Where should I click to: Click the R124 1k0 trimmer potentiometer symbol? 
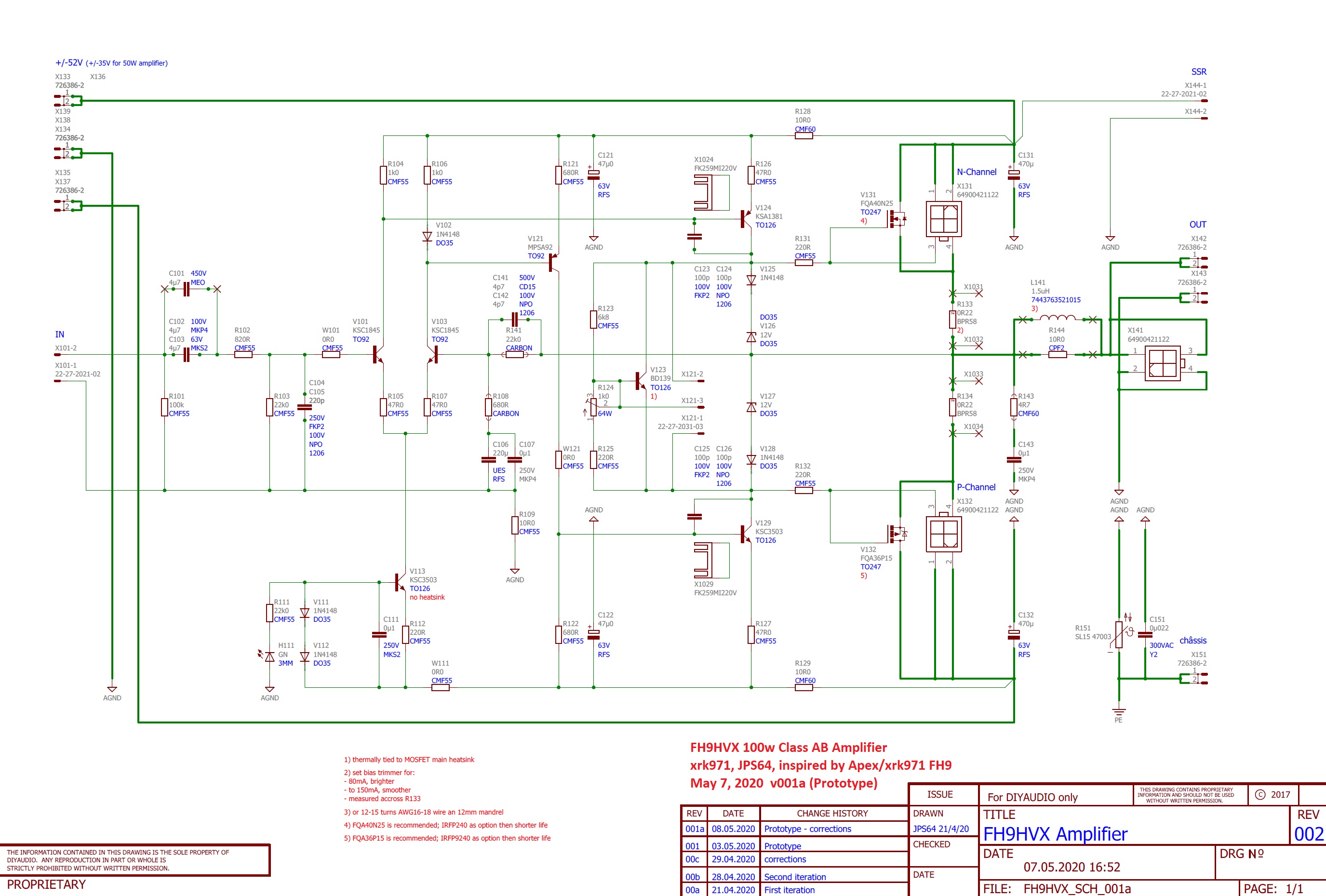coord(593,406)
